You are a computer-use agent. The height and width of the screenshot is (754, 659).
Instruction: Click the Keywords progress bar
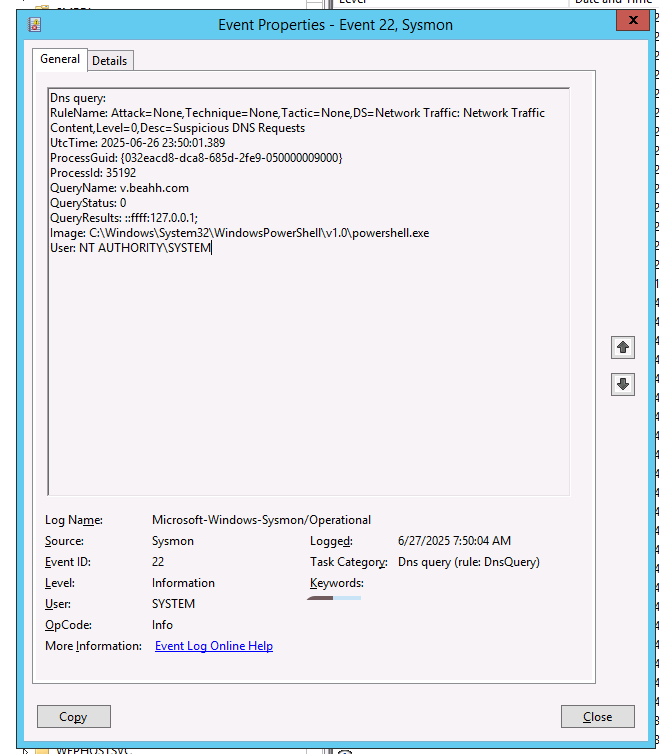[334, 598]
